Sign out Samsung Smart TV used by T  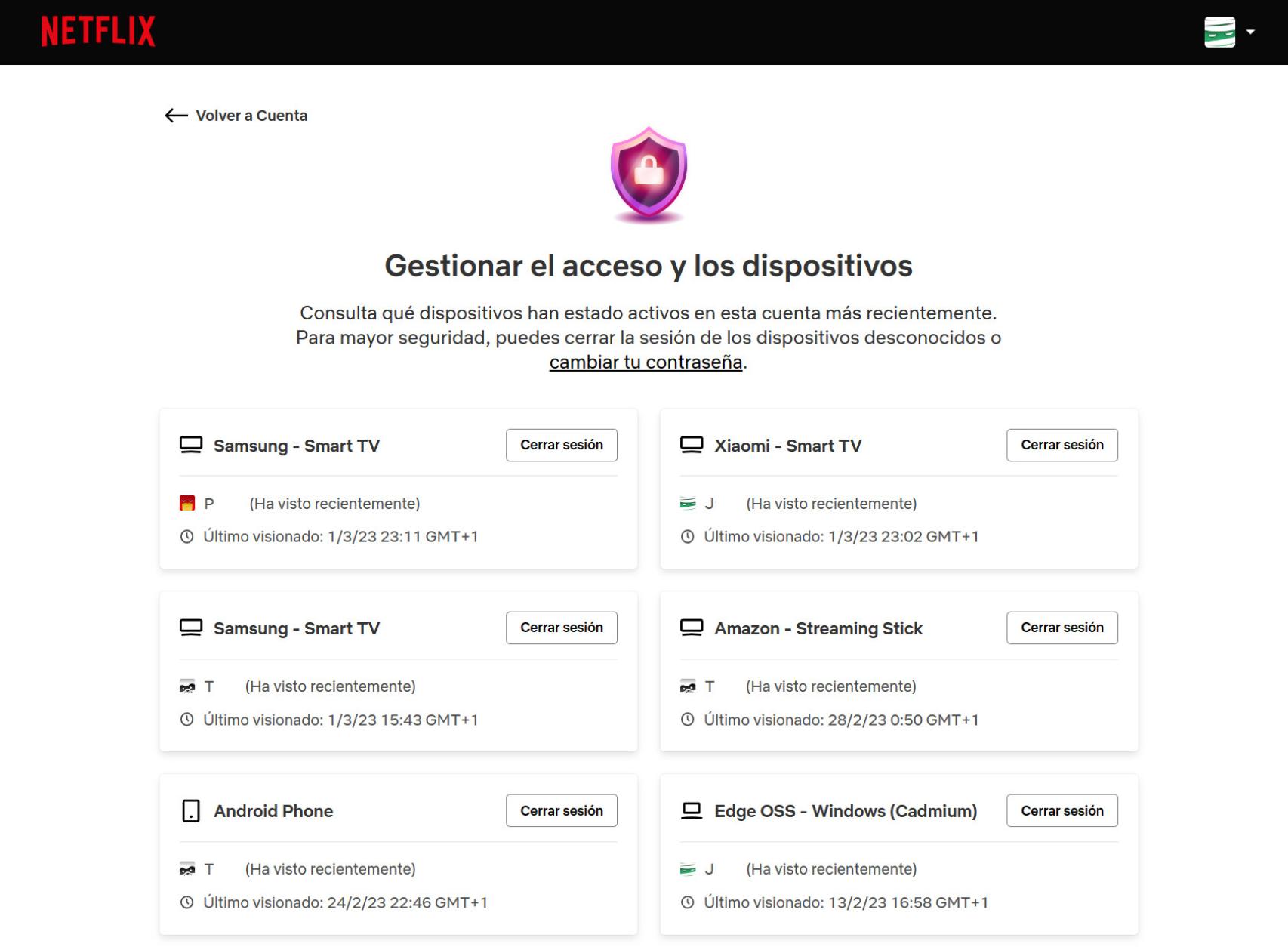click(x=562, y=628)
